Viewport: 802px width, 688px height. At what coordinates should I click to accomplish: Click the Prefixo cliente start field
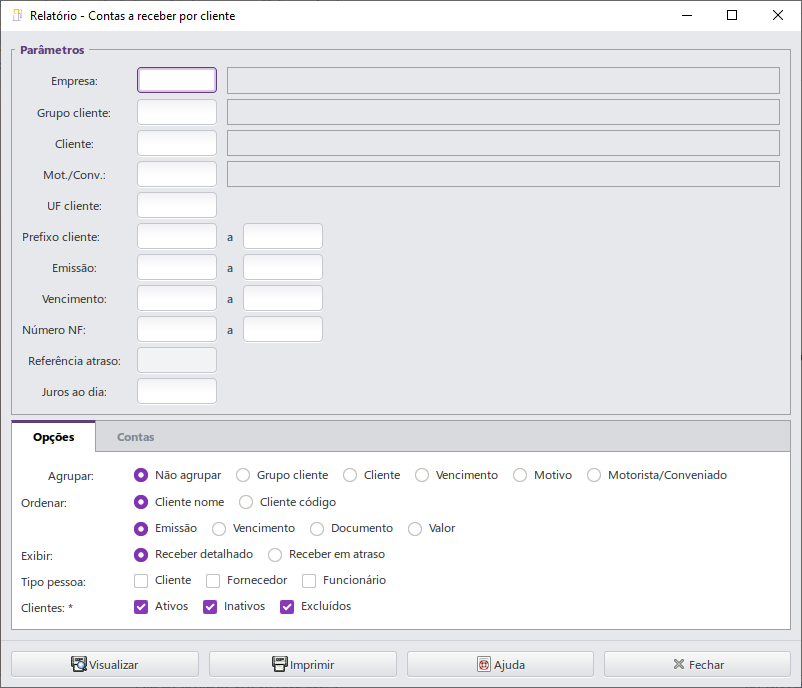click(x=177, y=236)
